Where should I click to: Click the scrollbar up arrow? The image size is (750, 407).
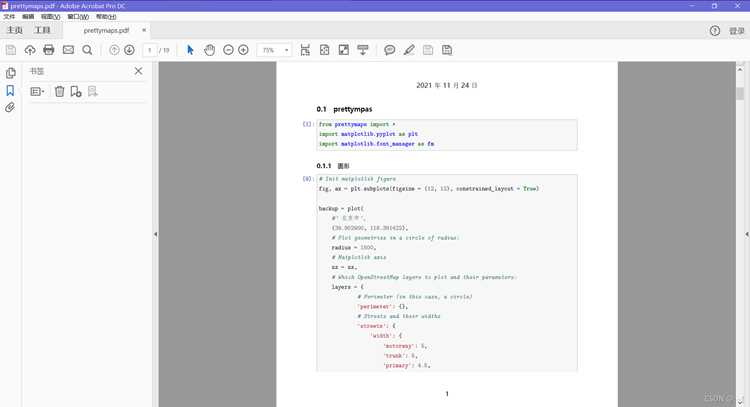[740, 69]
